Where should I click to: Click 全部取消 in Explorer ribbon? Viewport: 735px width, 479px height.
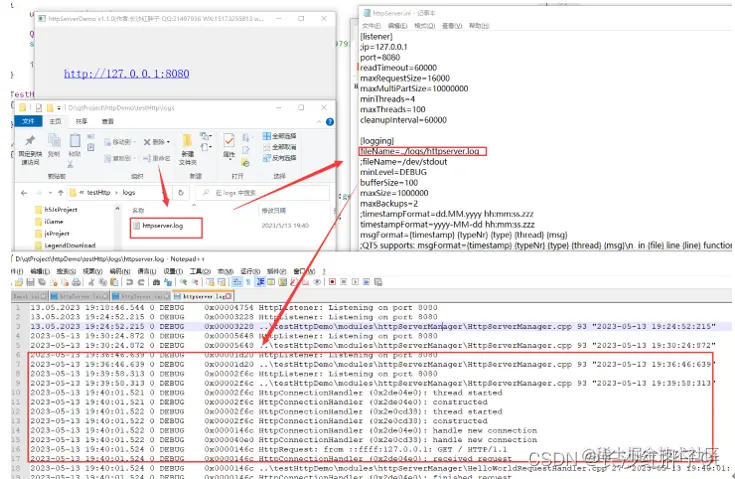(x=279, y=147)
